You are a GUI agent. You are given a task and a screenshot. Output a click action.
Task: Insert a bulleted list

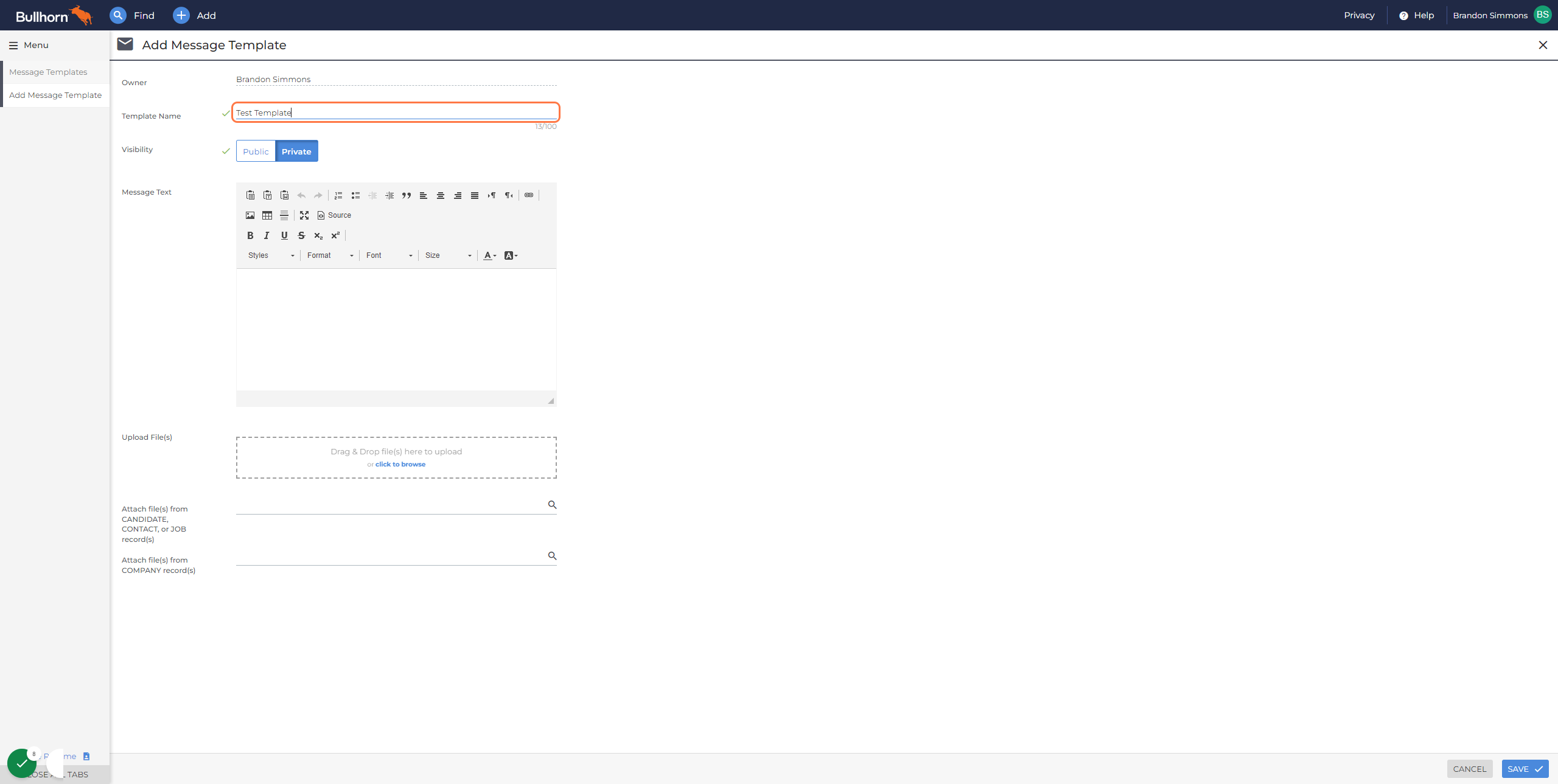coord(355,195)
